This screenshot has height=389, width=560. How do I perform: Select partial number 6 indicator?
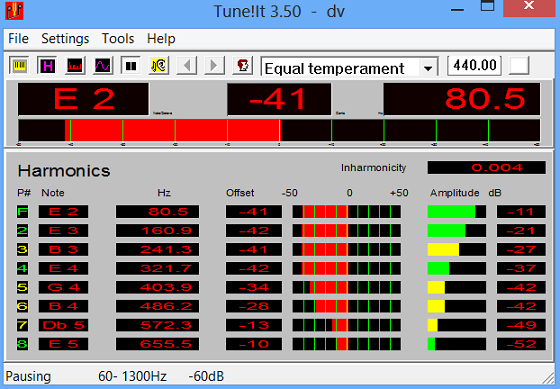point(22,306)
